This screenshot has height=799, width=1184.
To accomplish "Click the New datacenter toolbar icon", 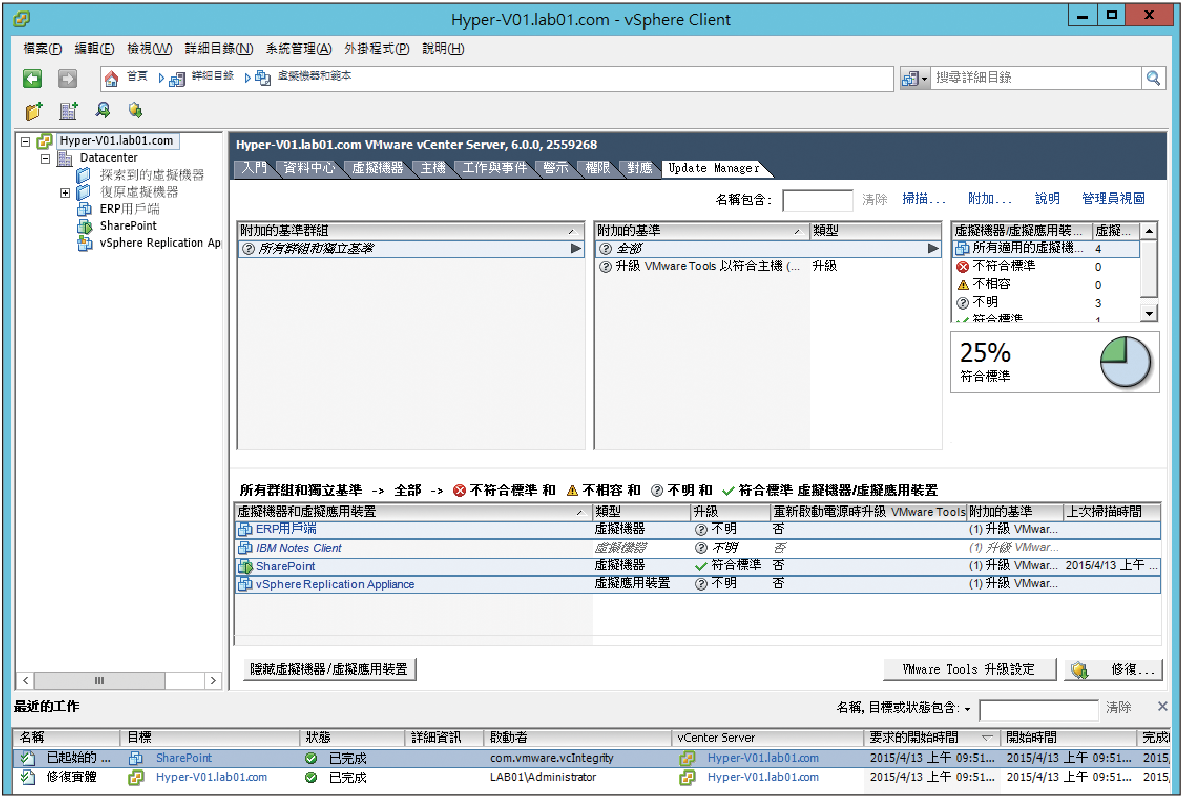I will coord(69,111).
